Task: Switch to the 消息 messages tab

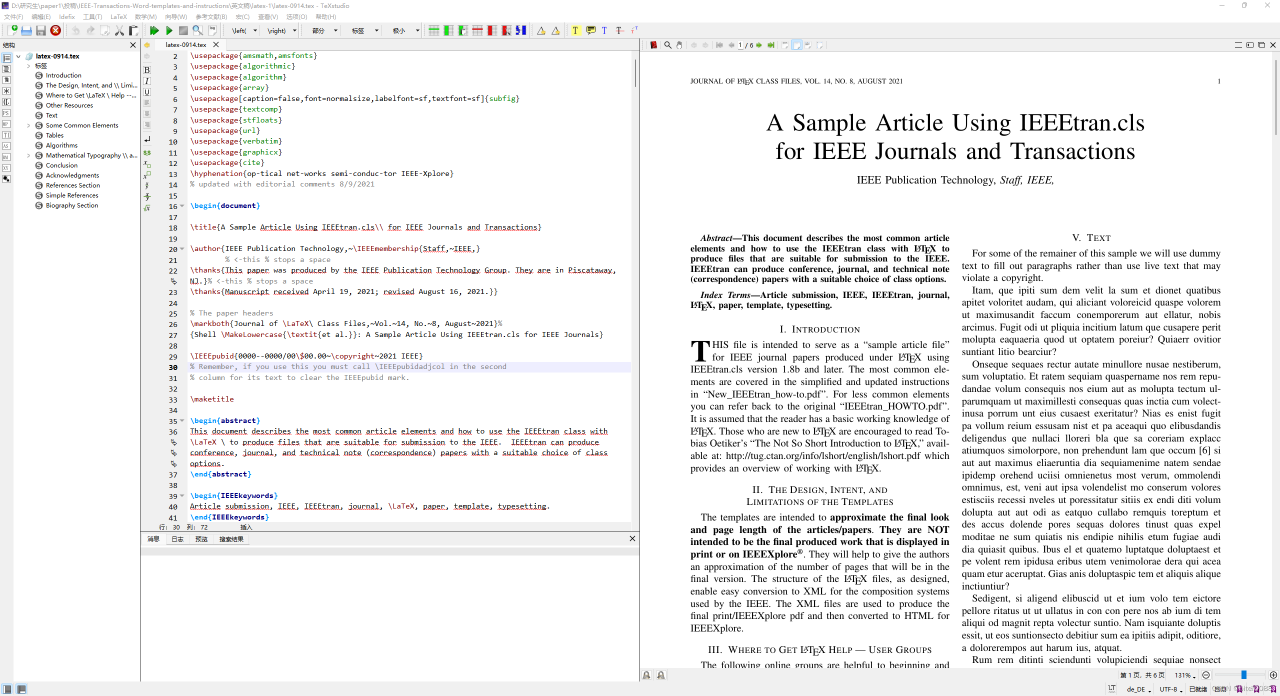Action: 154,539
